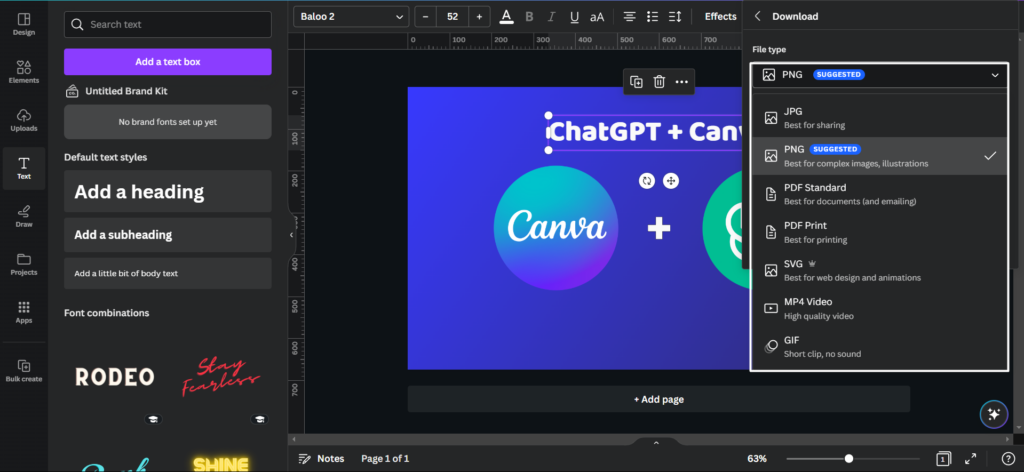1024x472 pixels.
Task: Toggle uppercase aA formatting
Action: pos(597,17)
